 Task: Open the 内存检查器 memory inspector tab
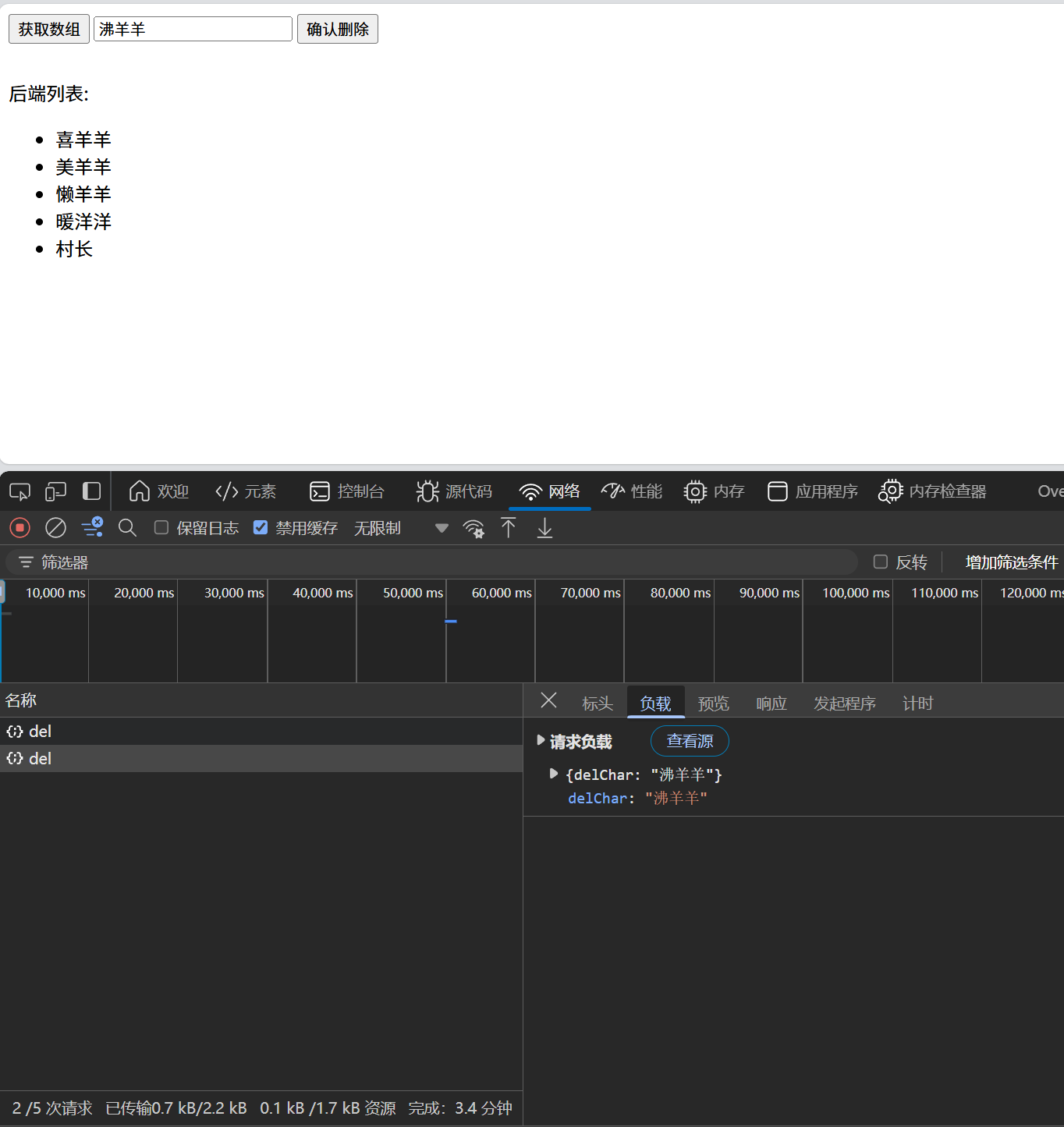[933, 491]
